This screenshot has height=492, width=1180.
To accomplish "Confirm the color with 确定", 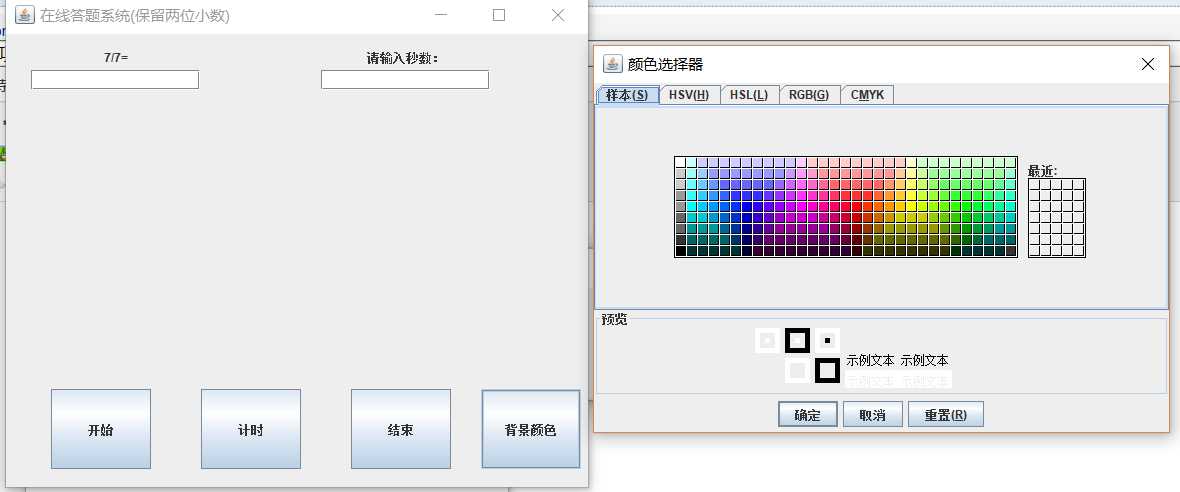I will [x=807, y=415].
